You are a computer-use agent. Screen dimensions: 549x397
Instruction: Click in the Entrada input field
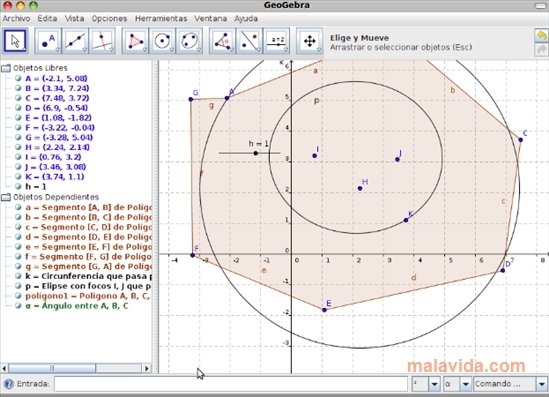pyautogui.click(x=231, y=384)
